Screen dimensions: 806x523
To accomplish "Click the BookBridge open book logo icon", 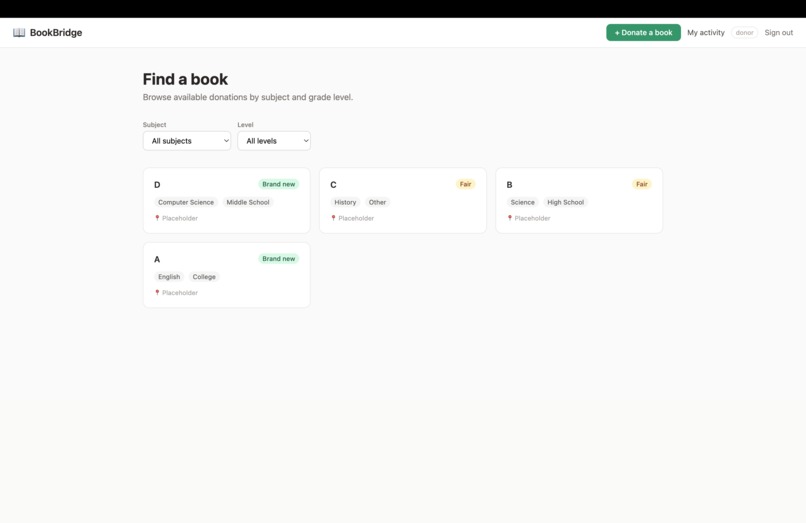I will [19, 32].
